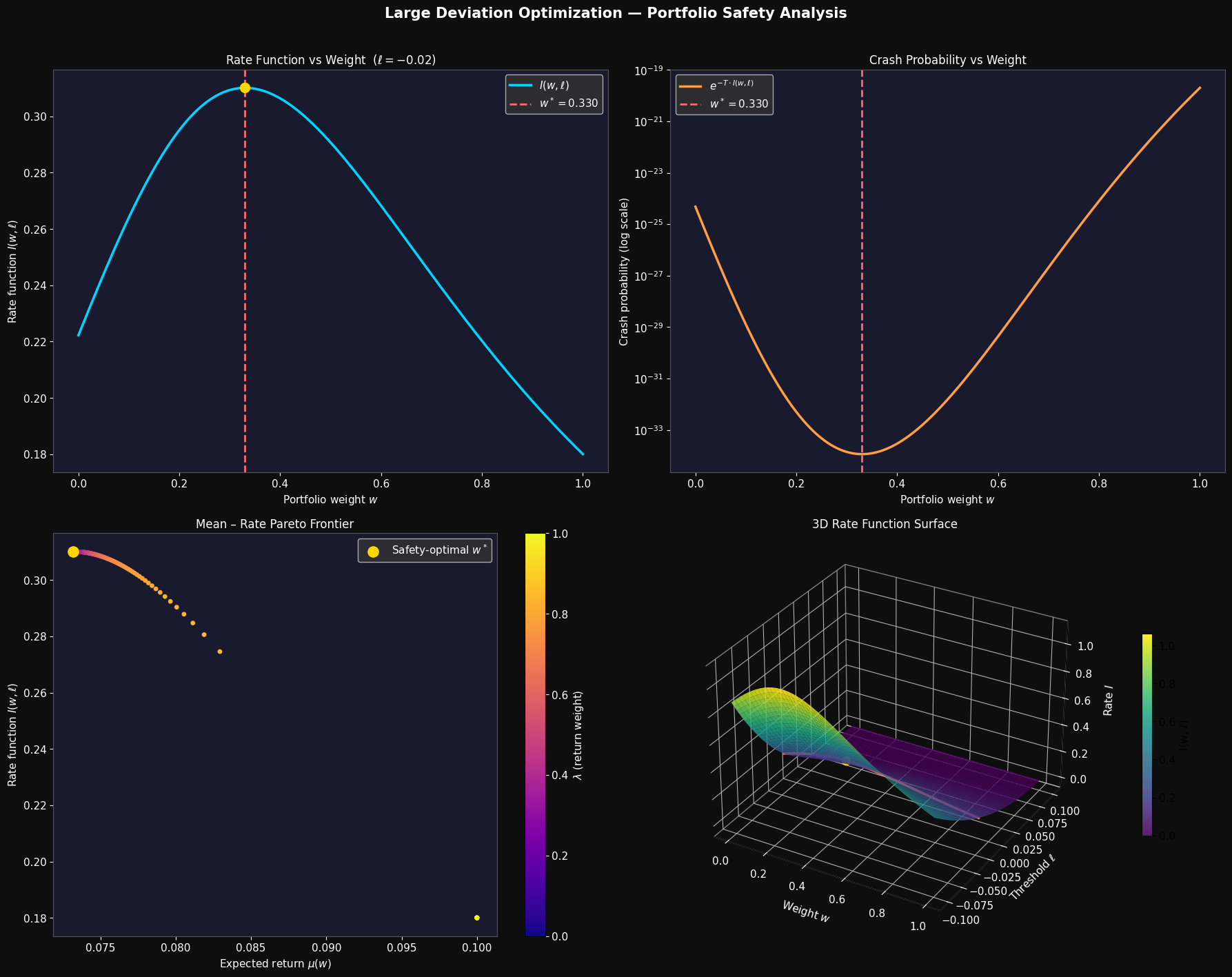This screenshot has height=977, width=1232.
Task: Click the Expected return μ(w) axis label
Action: click(x=275, y=963)
